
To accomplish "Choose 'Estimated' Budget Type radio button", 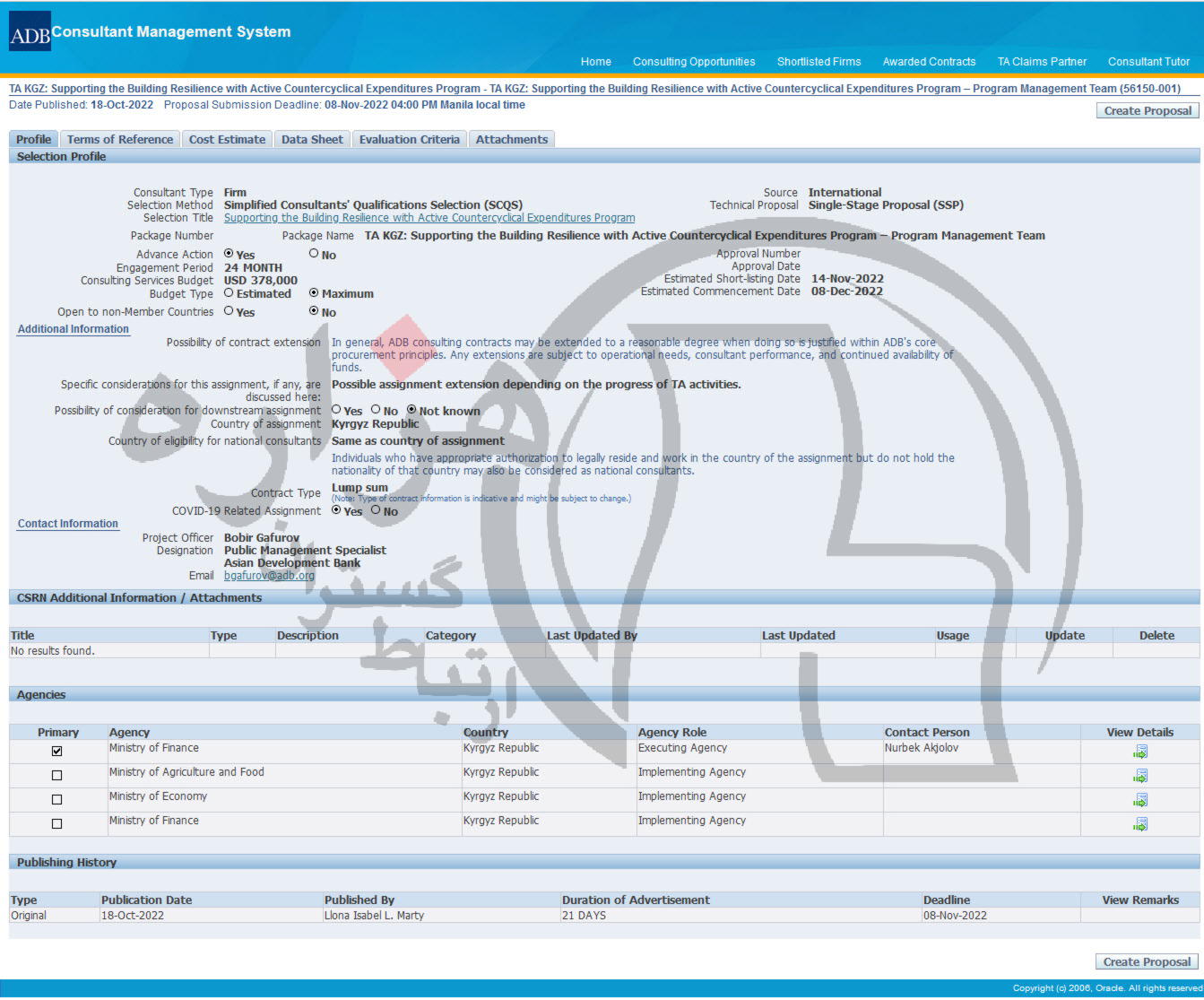I will pyautogui.click(x=229, y=292).
